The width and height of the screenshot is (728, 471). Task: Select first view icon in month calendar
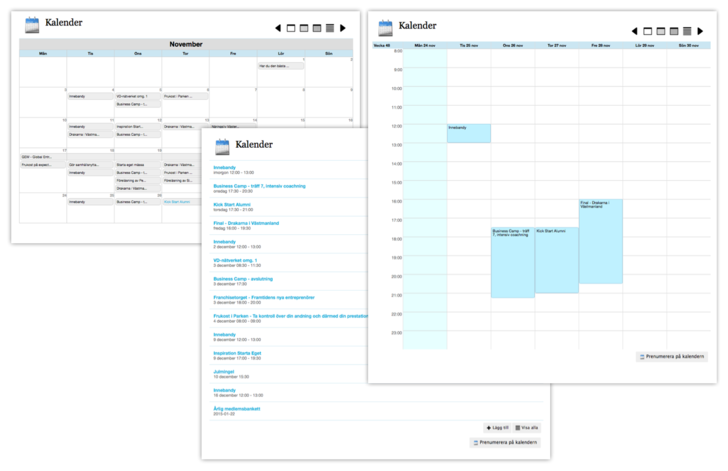click(x=291, y=28)
